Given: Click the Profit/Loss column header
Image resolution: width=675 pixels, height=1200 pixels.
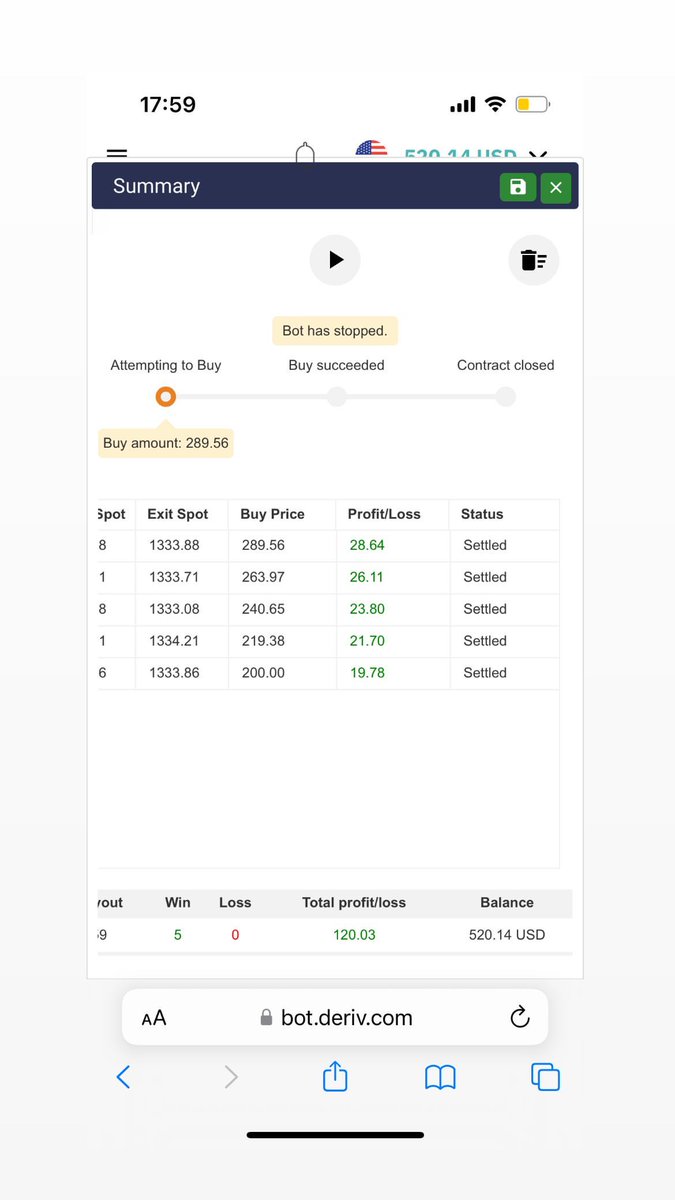Looking at the screenshot, I should pos(384,514).
